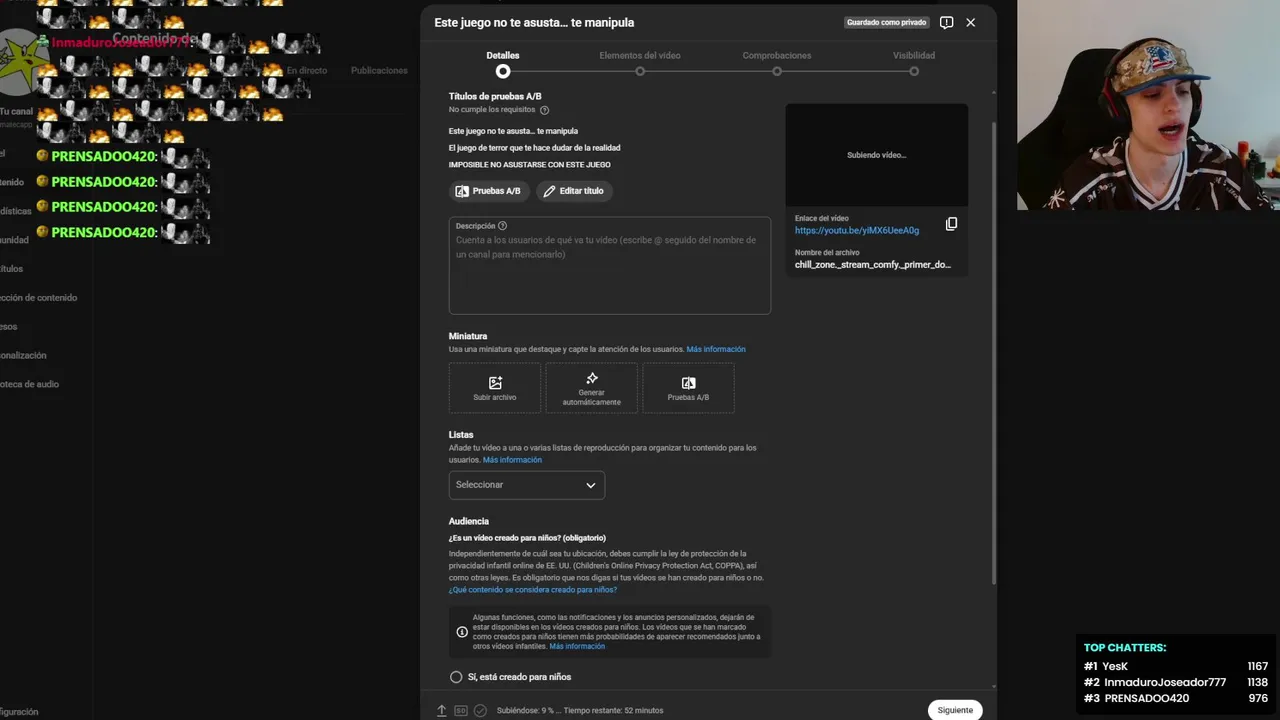The width and height of the screenshot is (1280, 720).
Task: Open the youtu.be video link
Action: click(x=857, y=231)
